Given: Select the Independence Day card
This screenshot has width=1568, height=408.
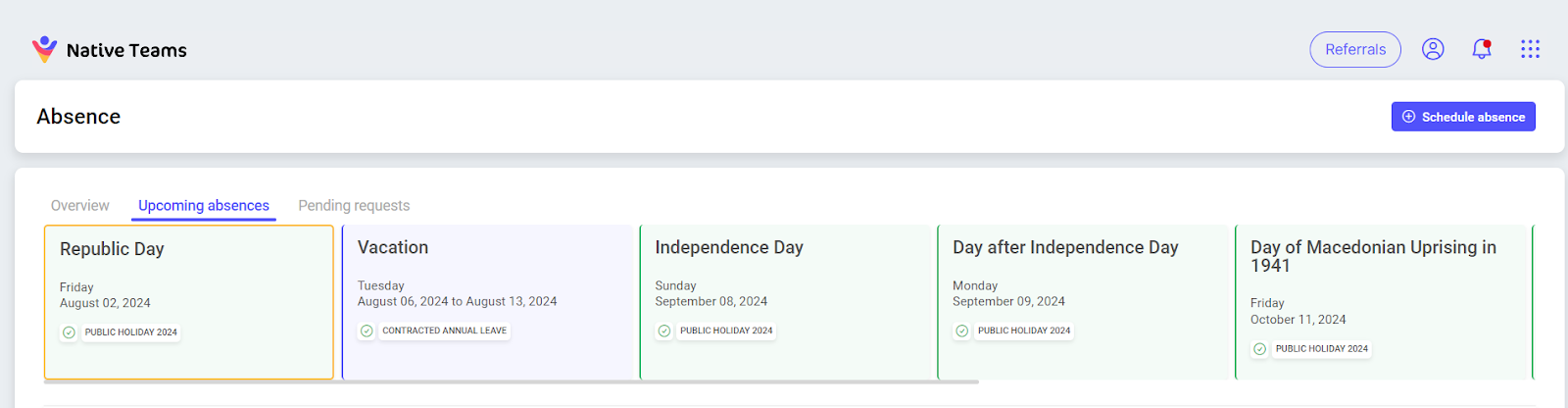Looking at the screenshot, I should coord(787,302).
